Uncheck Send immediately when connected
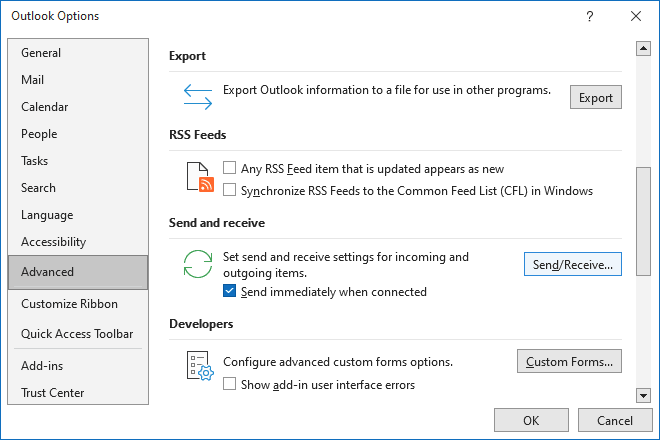This screenshot has height=440, width=660. [x=230, y=292]
